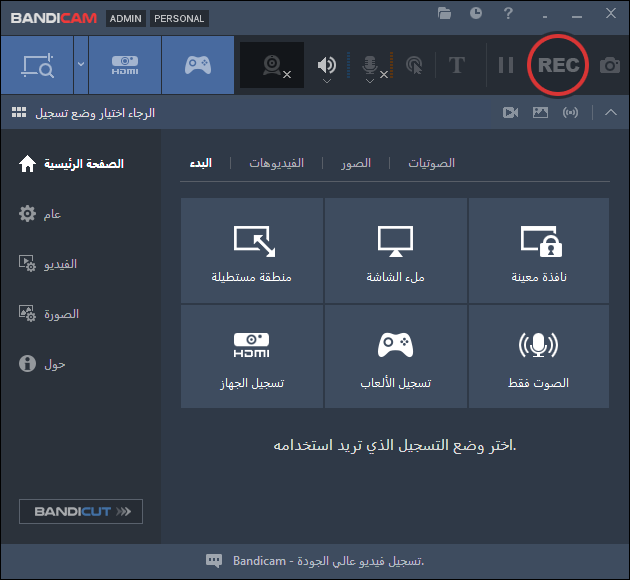Image resolution: width=630 pixels, height=580 pixels.
Task: Open the video list camcorder icon
Action: pos(510,112)
